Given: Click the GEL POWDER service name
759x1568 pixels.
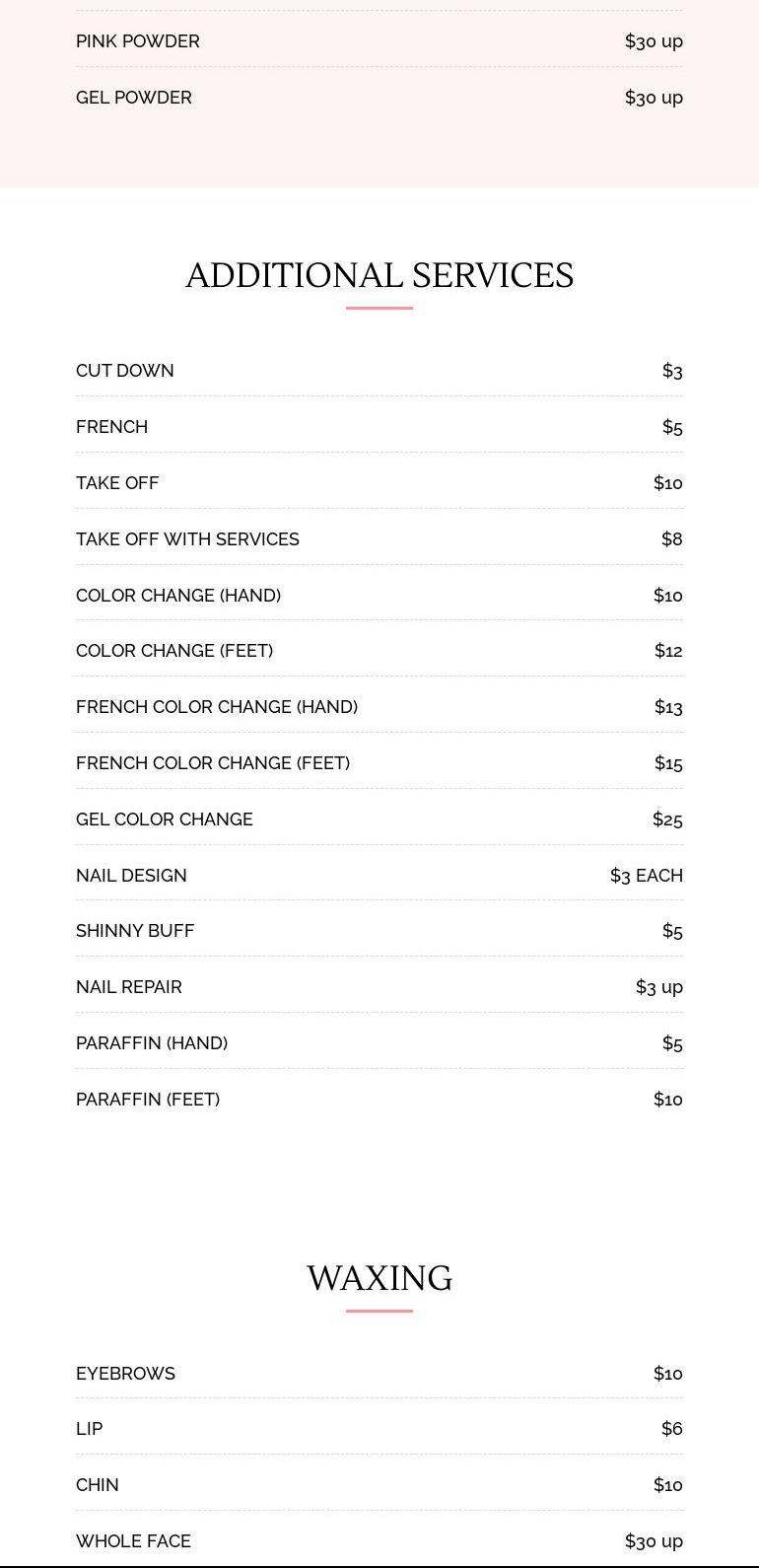Looking at the screenshot, I should (x=134, y=98).
